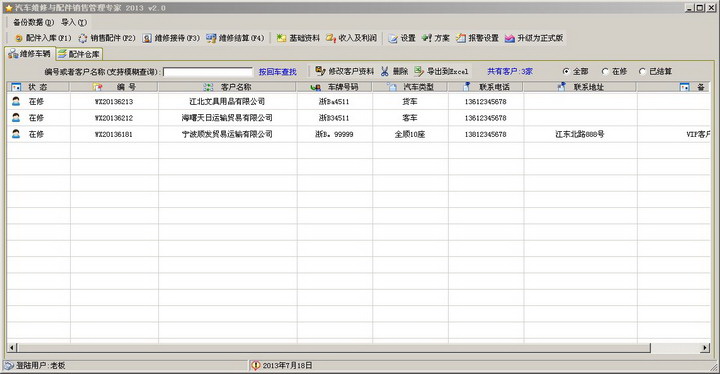Select the 在修 radio button
Viewport: 720px width, 374px height.
pyautogui.click(x=605, y=71)
